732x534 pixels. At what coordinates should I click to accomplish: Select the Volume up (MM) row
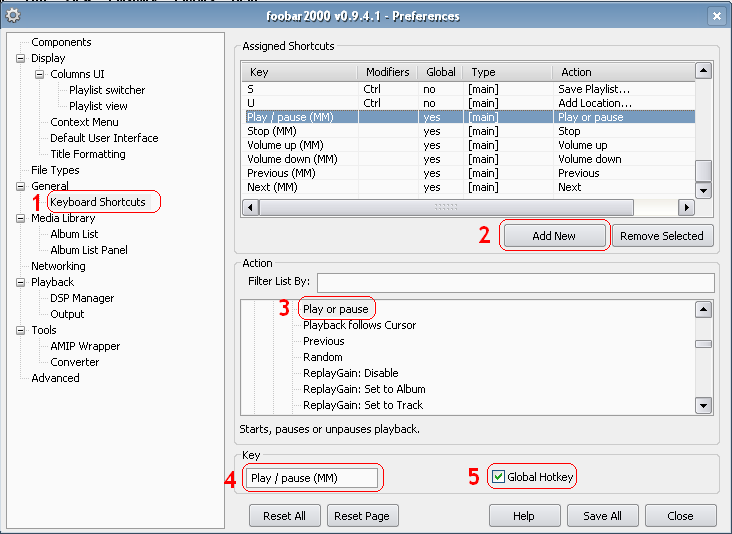pos(469,145)
